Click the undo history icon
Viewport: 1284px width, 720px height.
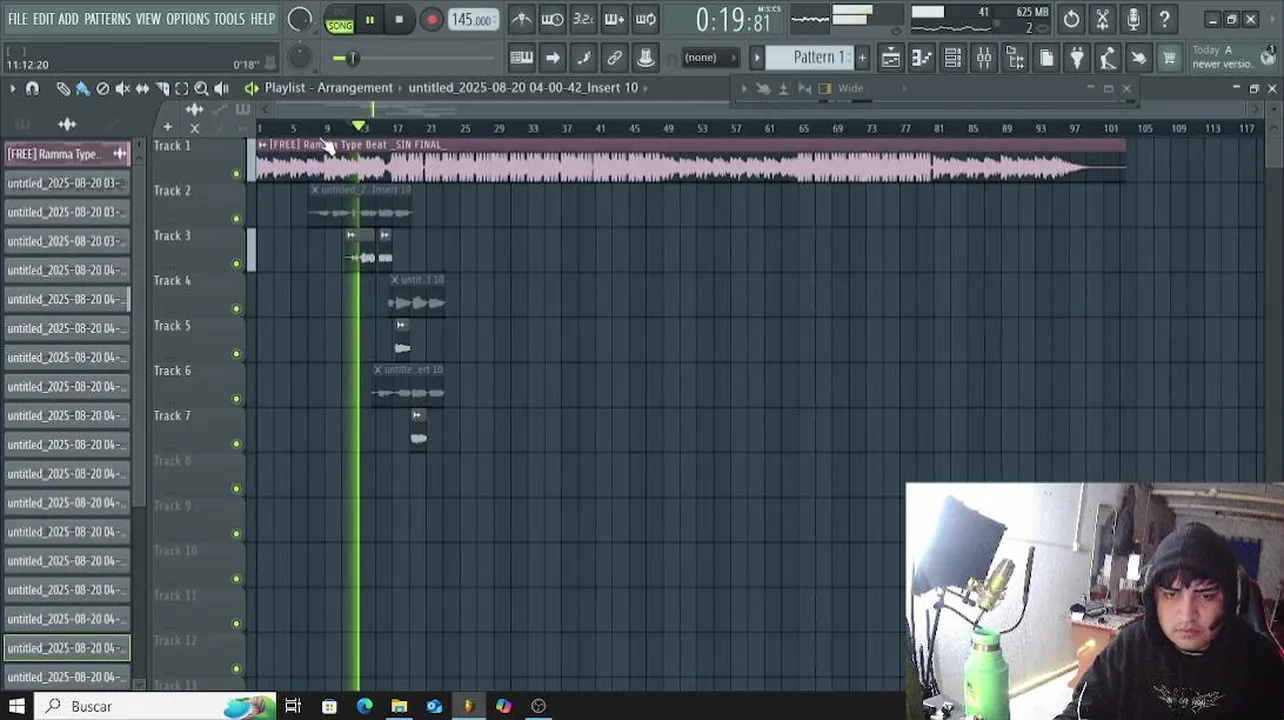coord(1071,19)
